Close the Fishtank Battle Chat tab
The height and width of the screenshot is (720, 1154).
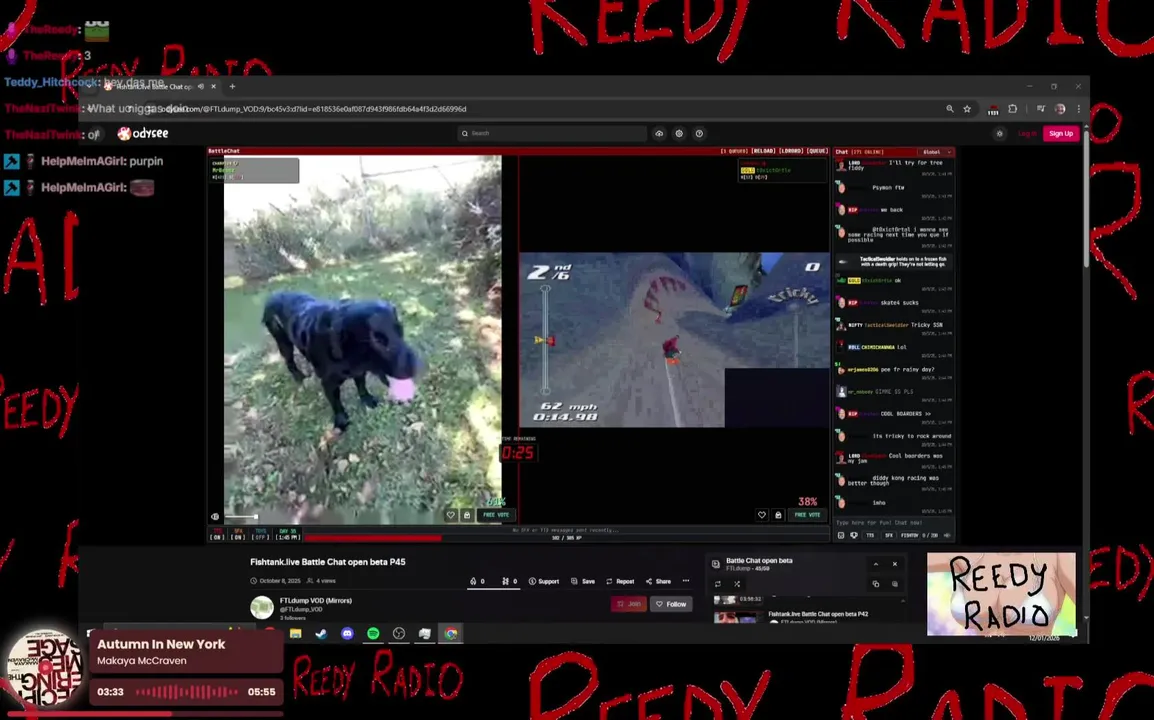point(213,86)
